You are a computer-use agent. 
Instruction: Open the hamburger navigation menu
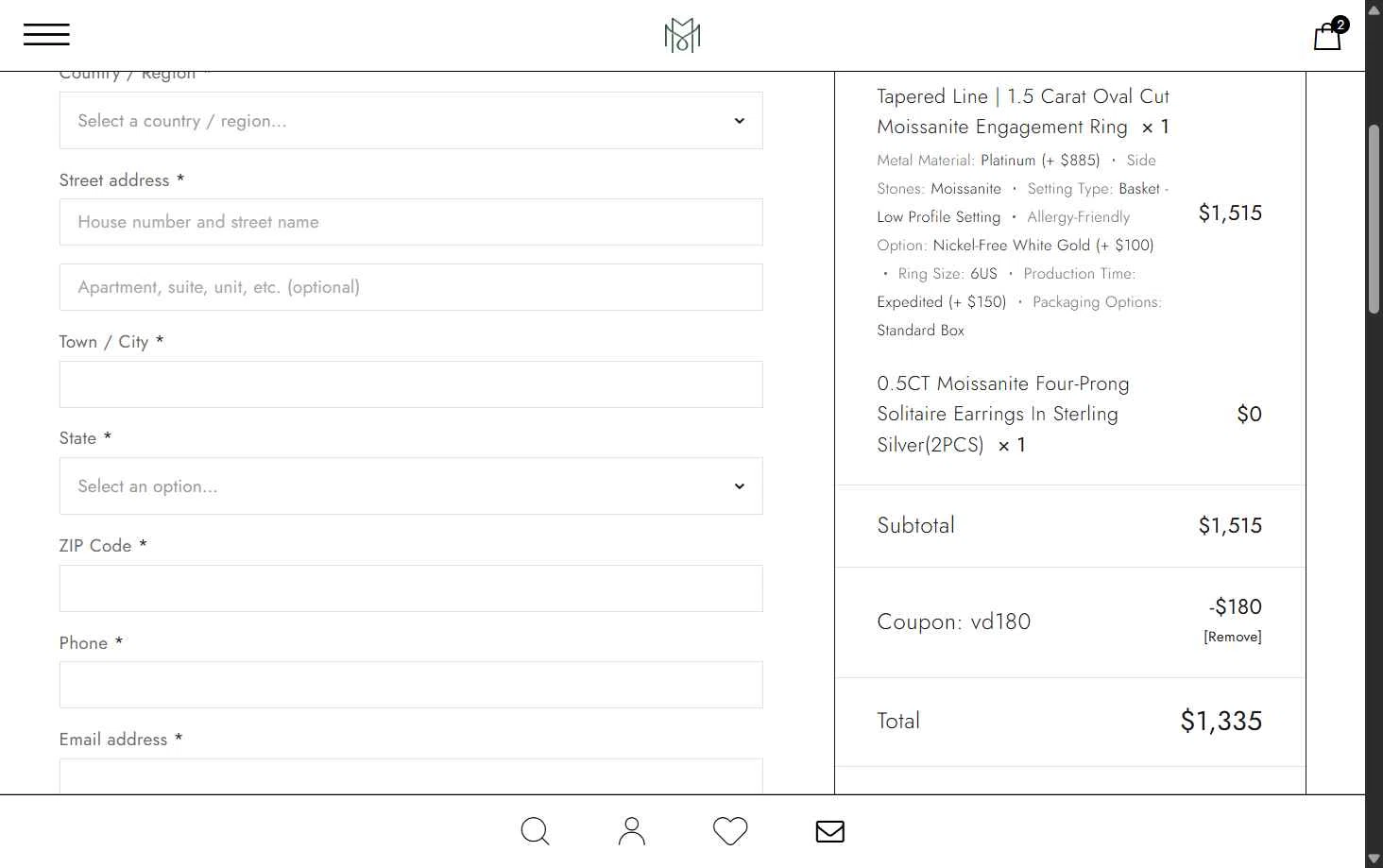(x=46, y=35)
